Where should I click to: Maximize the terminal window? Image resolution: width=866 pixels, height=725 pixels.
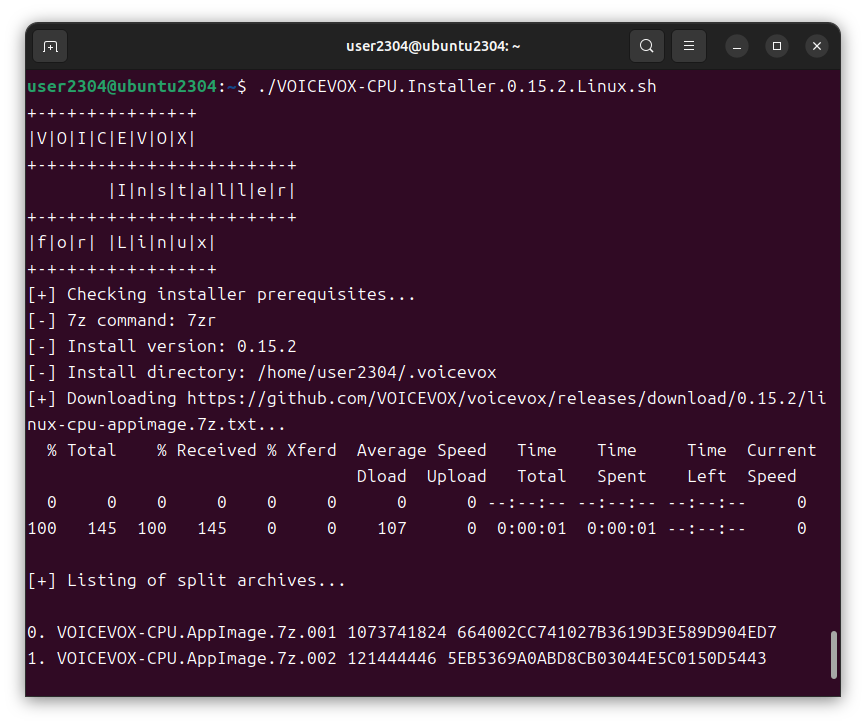(777, 46)
